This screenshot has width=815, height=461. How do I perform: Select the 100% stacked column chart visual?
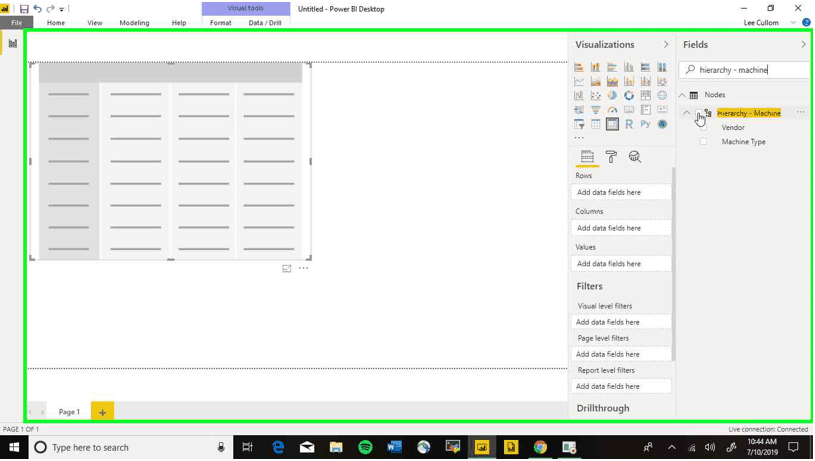coord(662,67)
